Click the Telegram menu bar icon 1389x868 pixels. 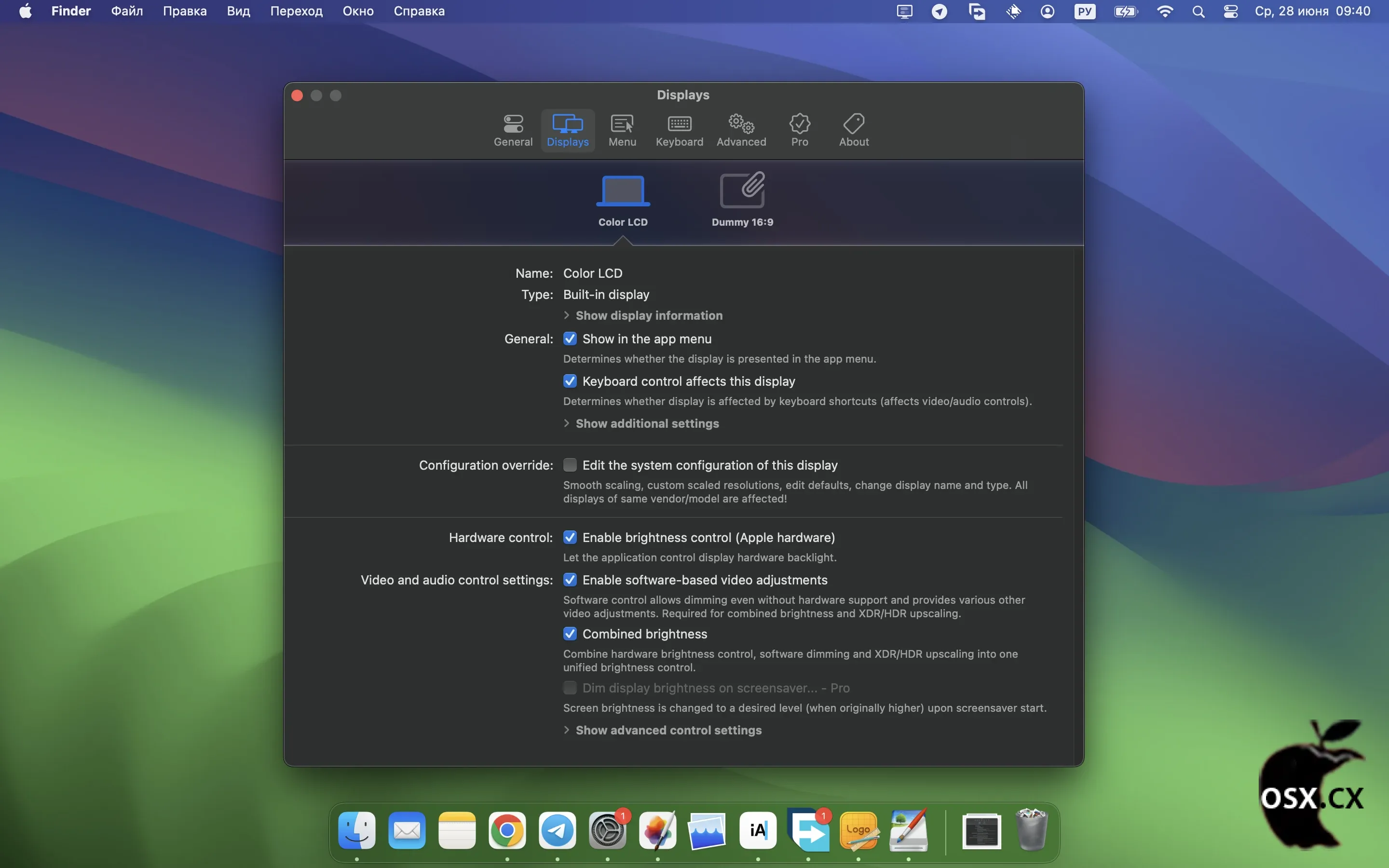click(x=939, y=11)
